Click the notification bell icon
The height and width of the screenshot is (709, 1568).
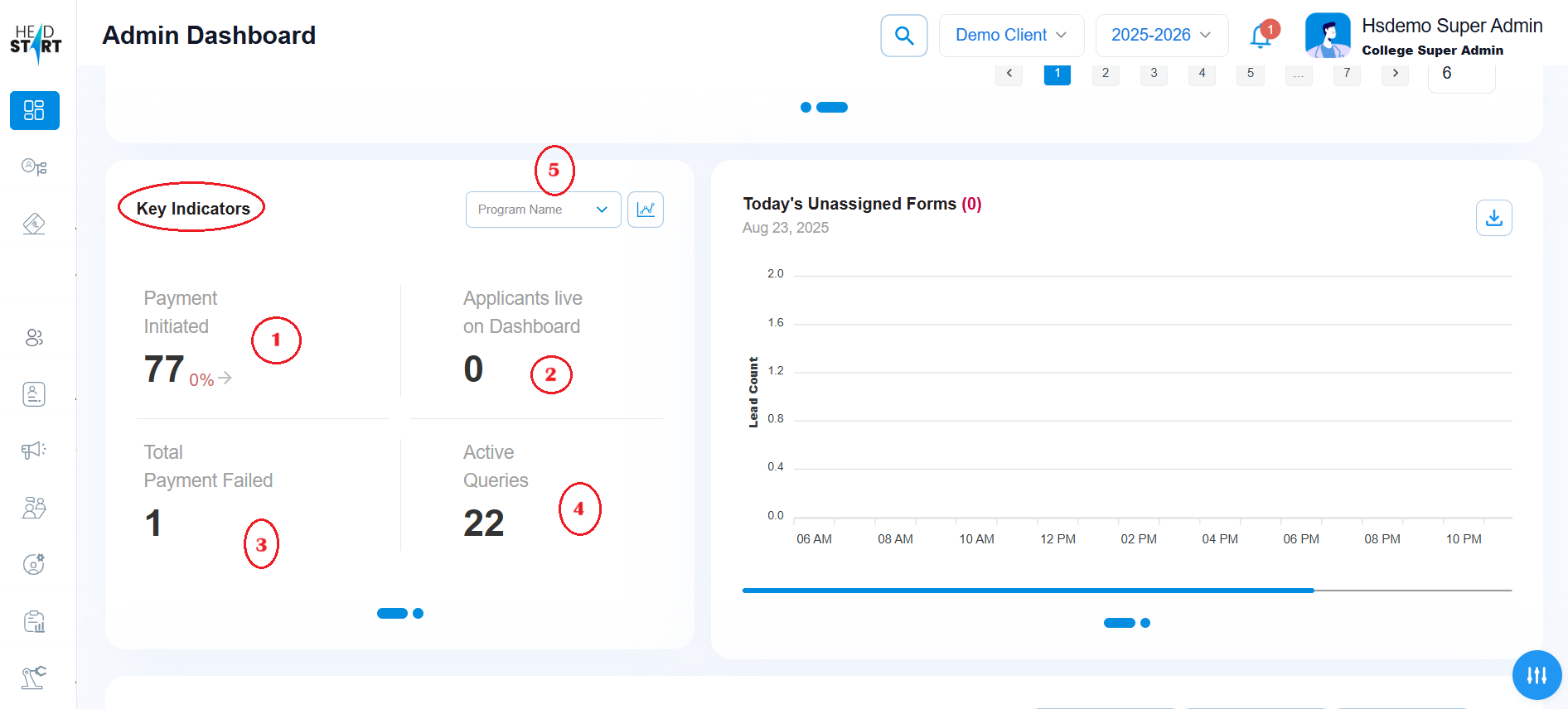pos(1261,36)
